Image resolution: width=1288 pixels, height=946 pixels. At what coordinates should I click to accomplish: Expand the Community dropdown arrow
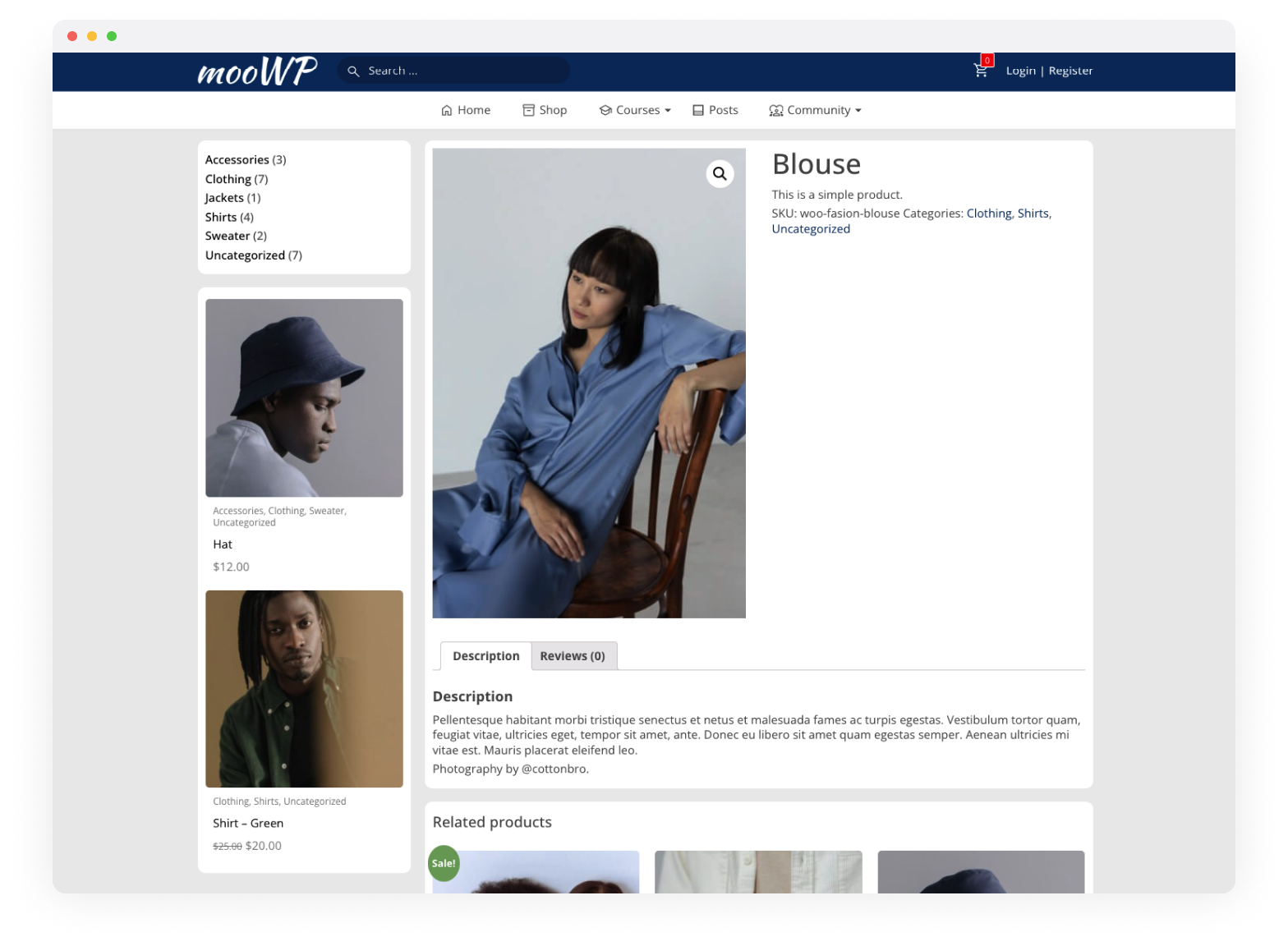click(858, 110)
